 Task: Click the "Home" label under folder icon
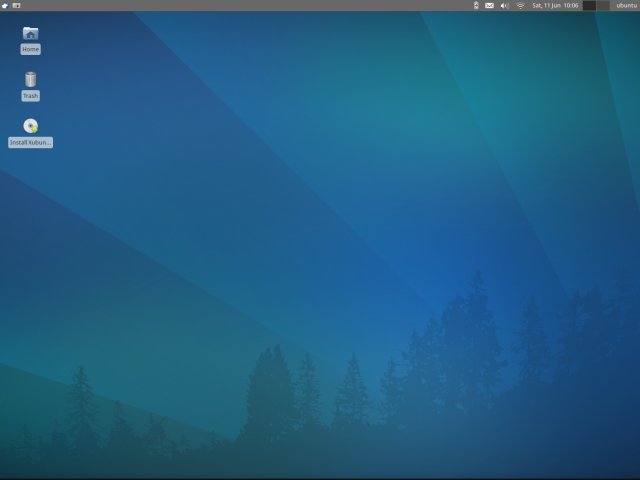[31, 49]
